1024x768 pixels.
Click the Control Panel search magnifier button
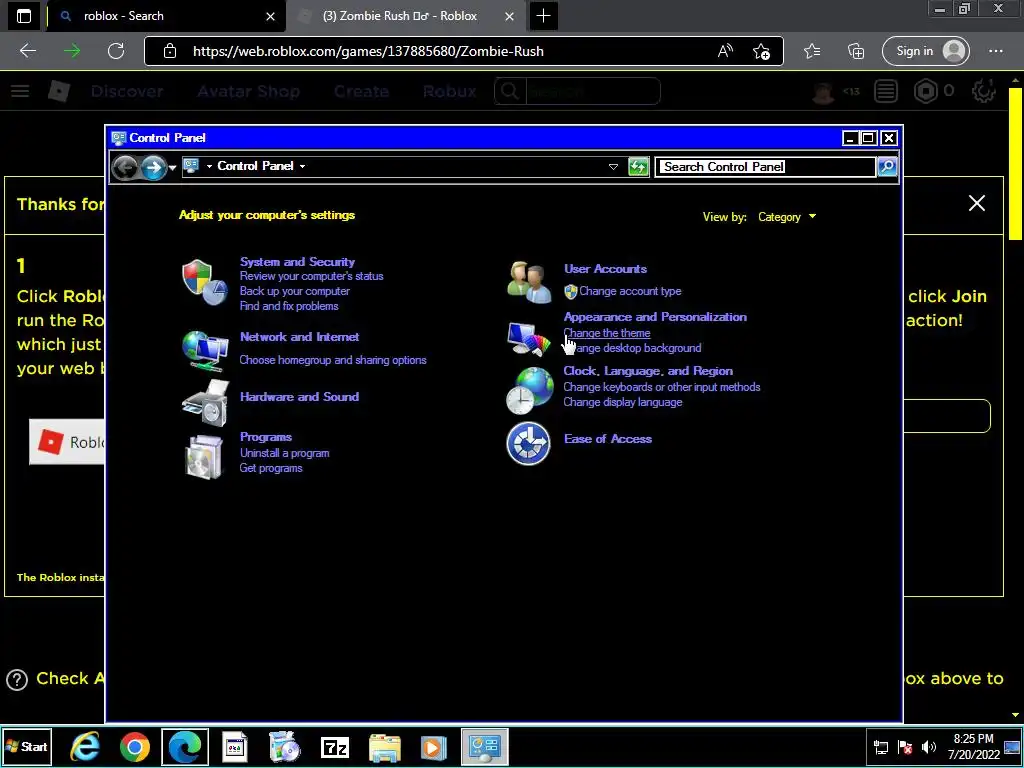tap(887, 167)
